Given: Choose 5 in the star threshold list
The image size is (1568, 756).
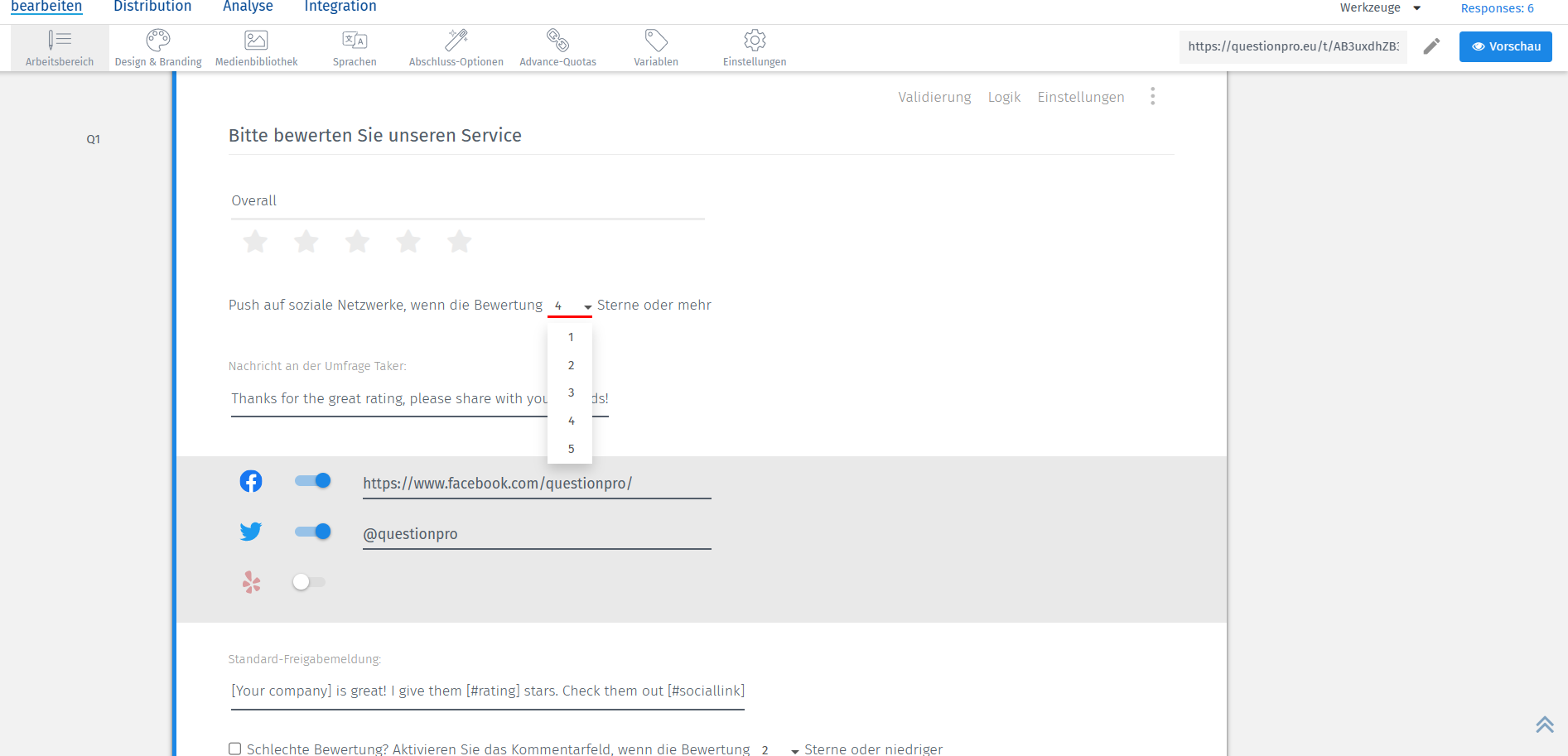Looking at the screenshot, I should point(571,449).
